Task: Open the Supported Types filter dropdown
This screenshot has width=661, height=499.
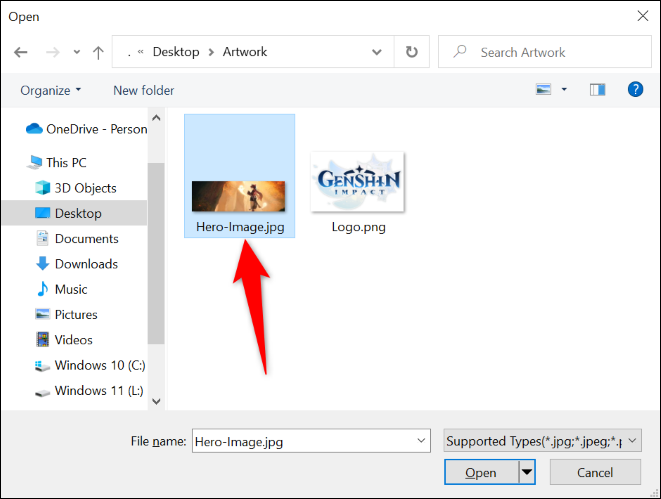Action: click(543, 441)
